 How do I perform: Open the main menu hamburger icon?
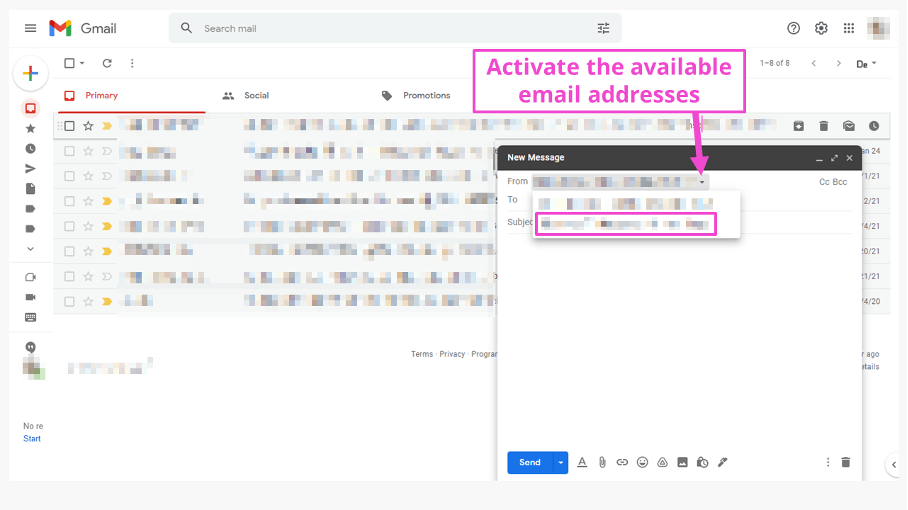[x=30, y=28]
